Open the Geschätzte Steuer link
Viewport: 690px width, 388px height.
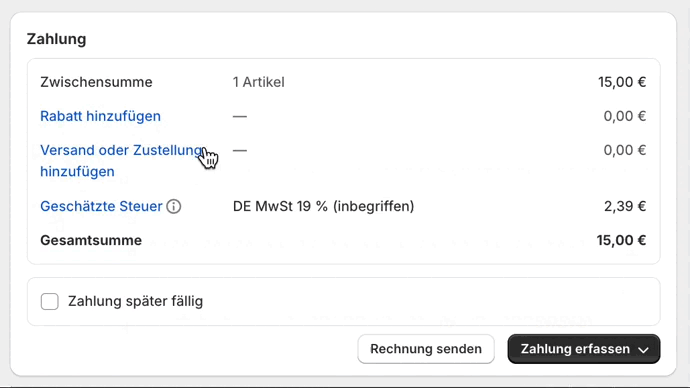101,206
